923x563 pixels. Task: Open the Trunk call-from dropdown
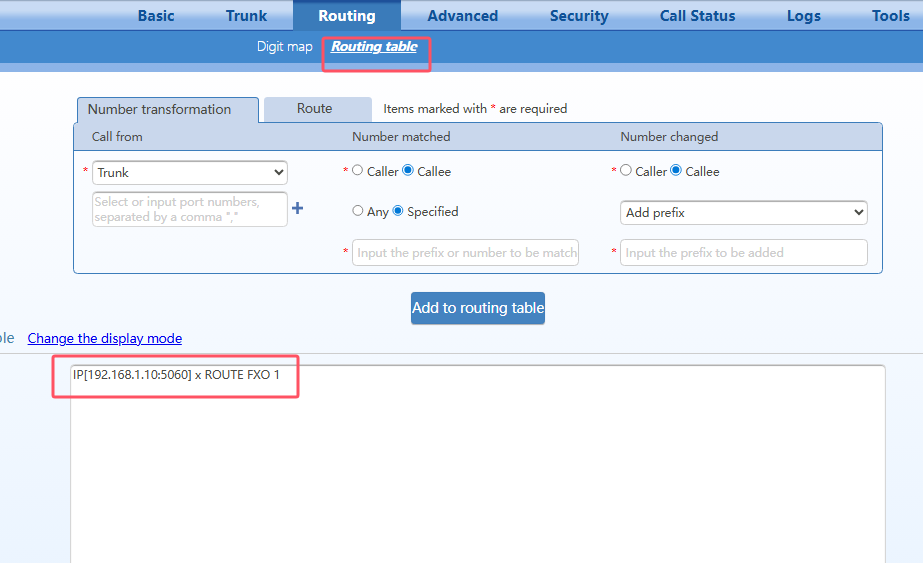pos(189,173)
